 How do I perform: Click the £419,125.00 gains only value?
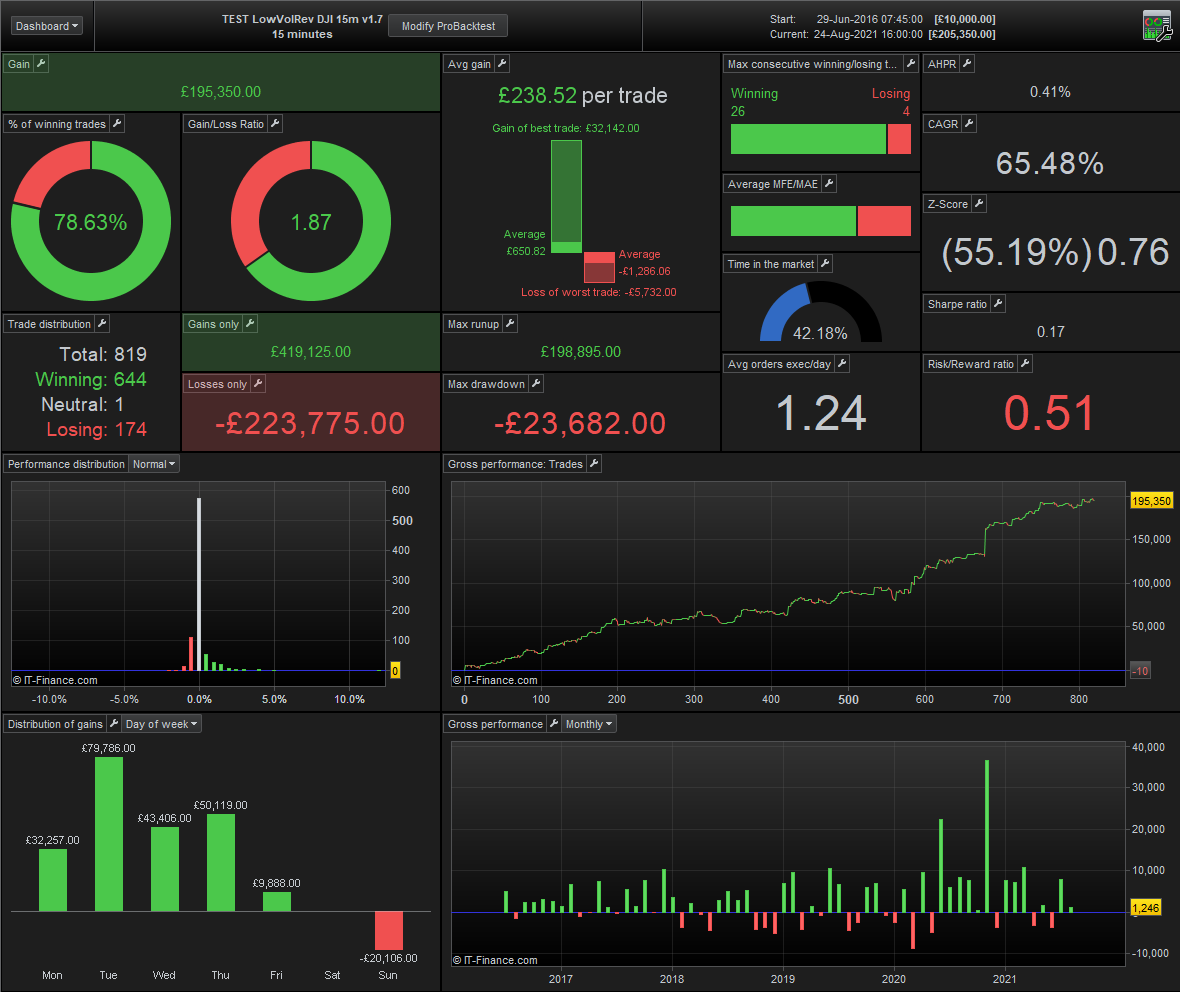point(311,351)
